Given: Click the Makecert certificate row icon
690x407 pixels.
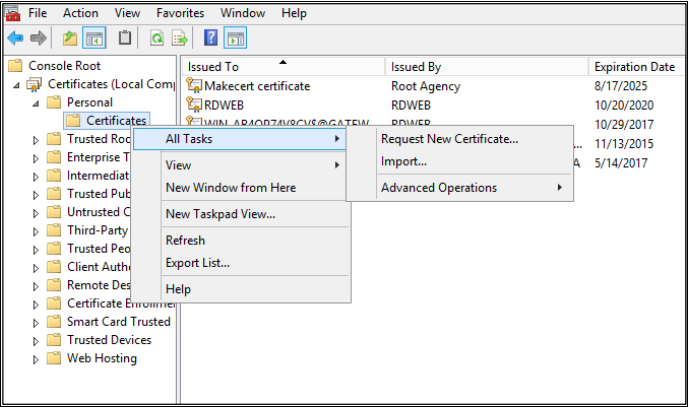Looking at the screenshot, I should (x=194, y=85).
